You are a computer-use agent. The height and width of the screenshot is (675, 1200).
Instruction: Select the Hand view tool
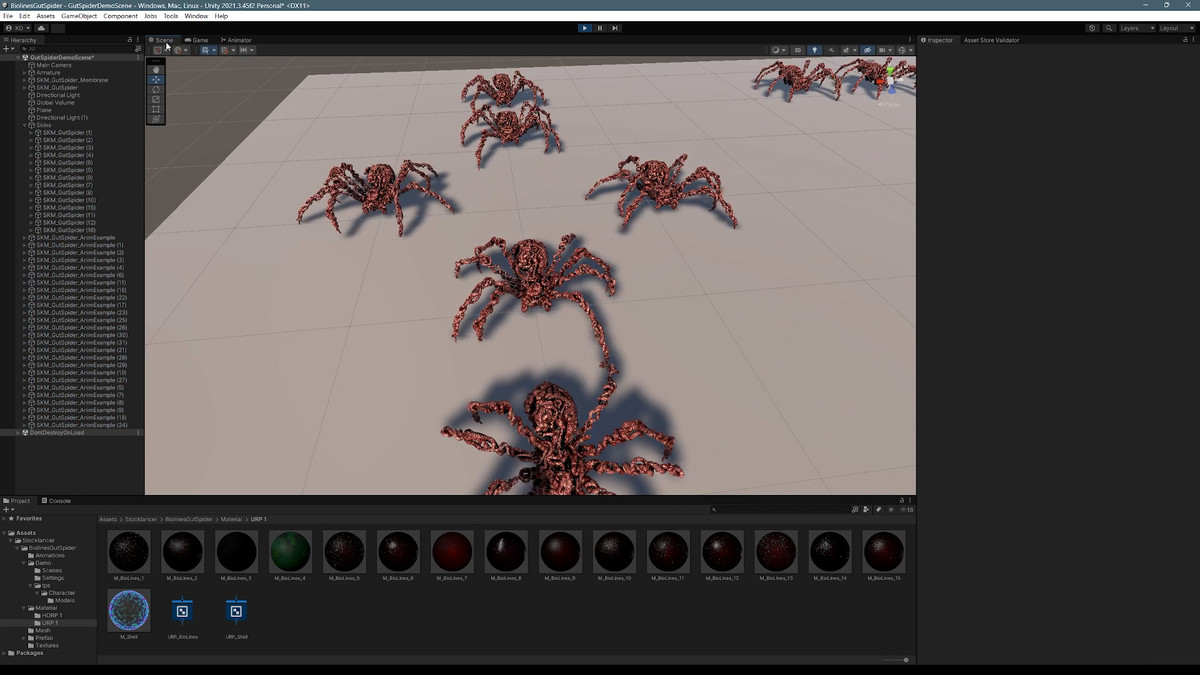[x=156, y=70]
